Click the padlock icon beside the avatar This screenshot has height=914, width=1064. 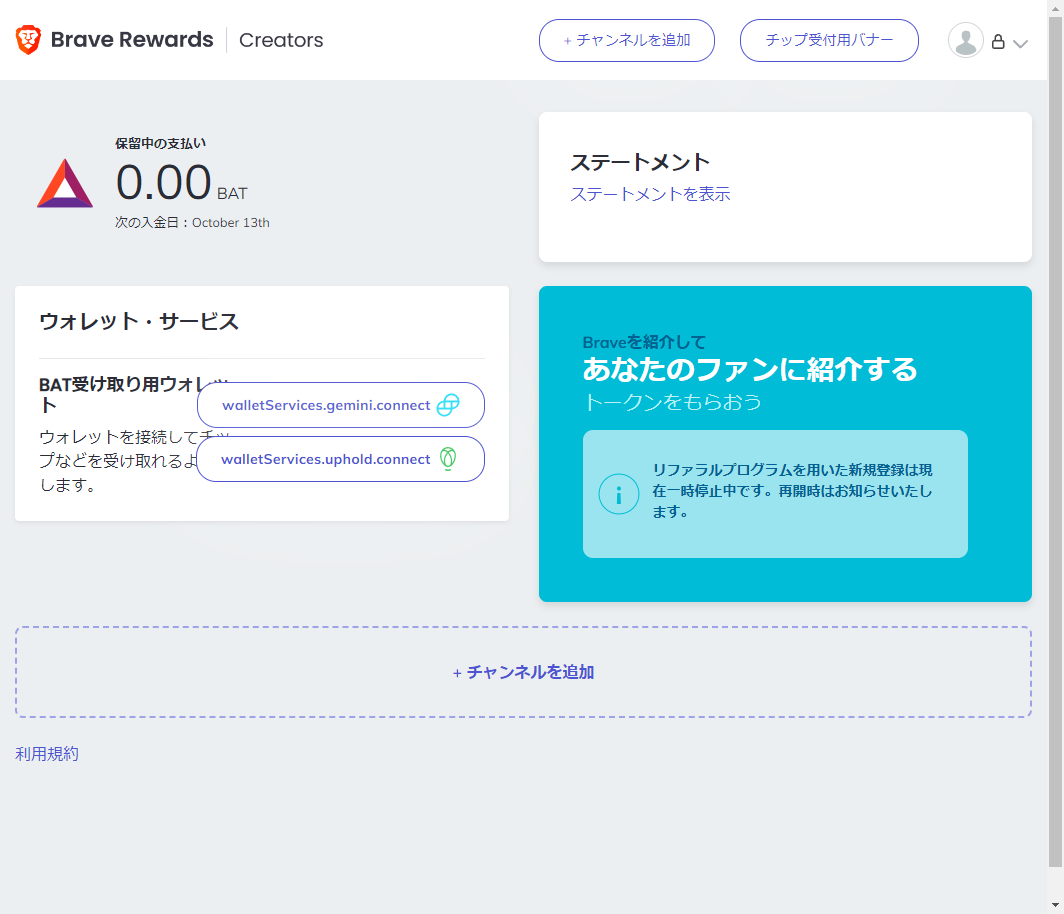click(997, 42)
